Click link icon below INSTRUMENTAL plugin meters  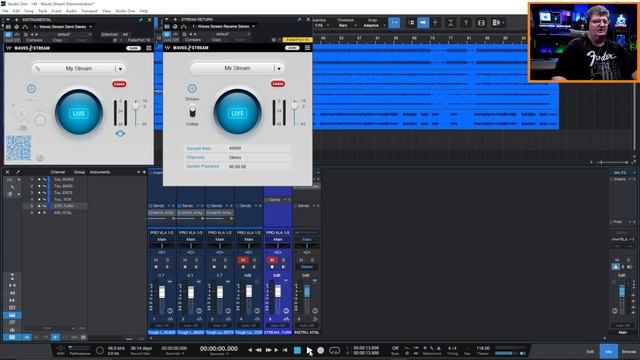[x=120, y=133]
